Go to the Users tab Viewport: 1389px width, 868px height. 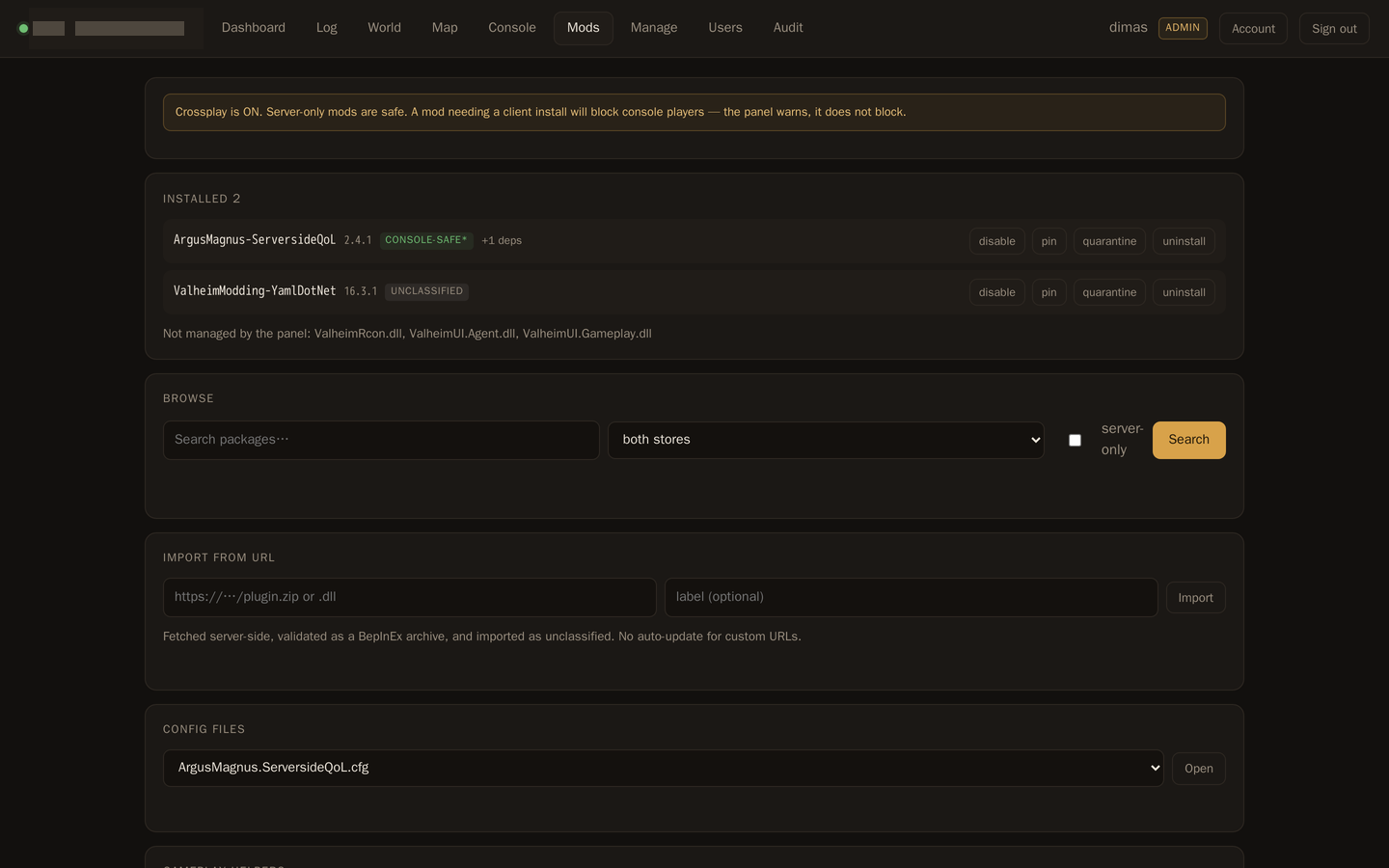coord(725,28)
